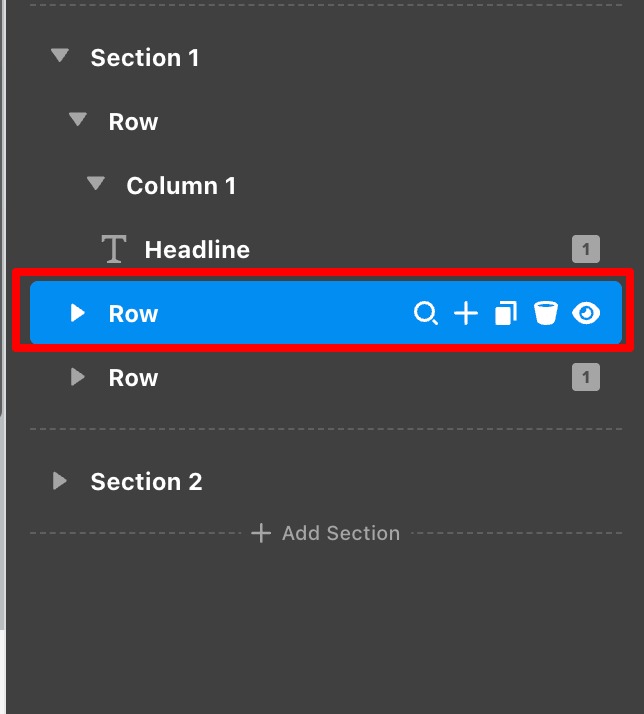The height and width of the screenshot is (714, 644).
Task: Select the Section 1 label
Action: [x=145, y=57]
